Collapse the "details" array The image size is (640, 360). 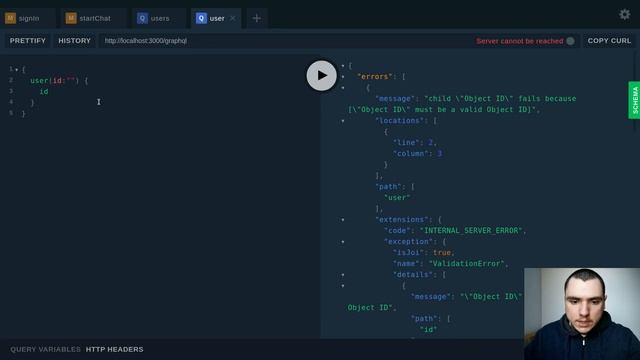pos(343,275)
